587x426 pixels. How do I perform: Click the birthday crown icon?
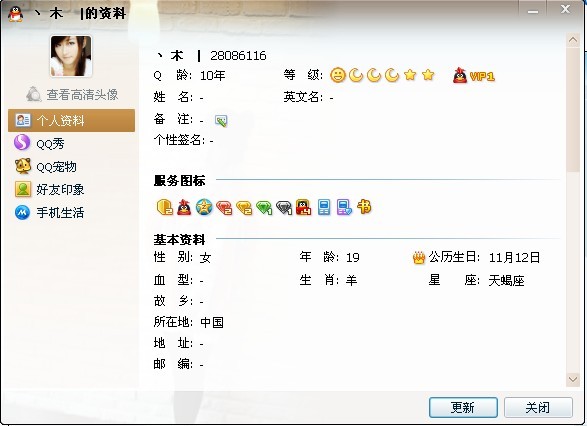click(419, 258)
